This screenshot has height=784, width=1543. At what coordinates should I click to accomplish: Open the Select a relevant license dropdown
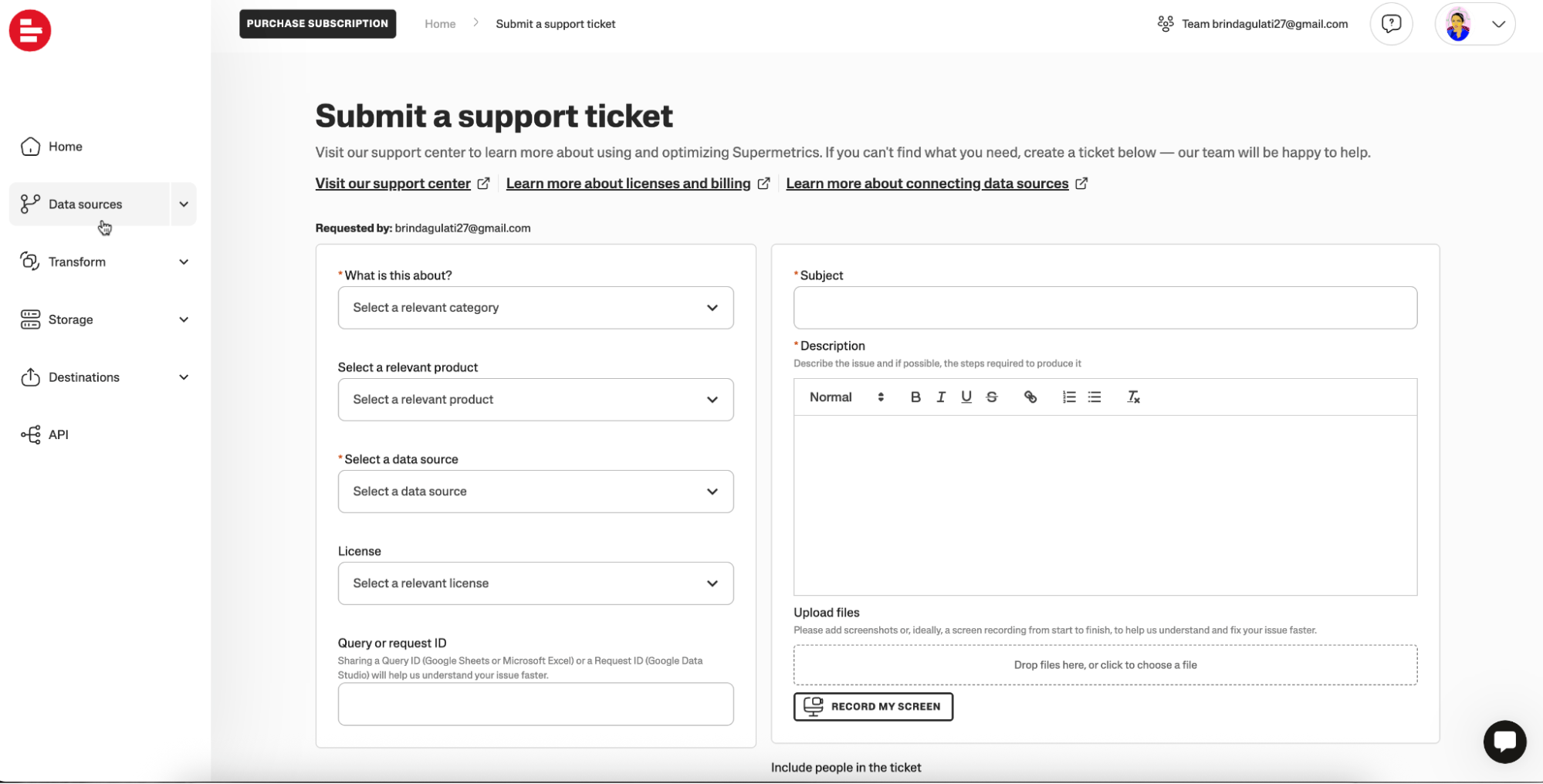pyautogui.click(x=536, y=583)
